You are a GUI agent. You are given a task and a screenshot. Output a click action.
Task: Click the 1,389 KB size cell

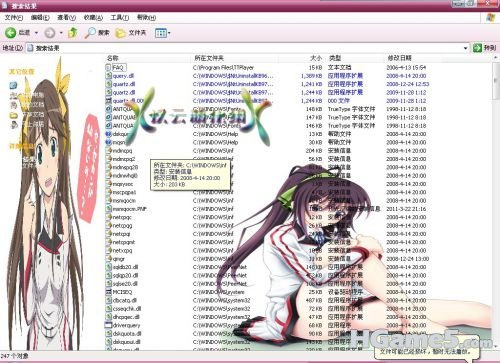312,76
